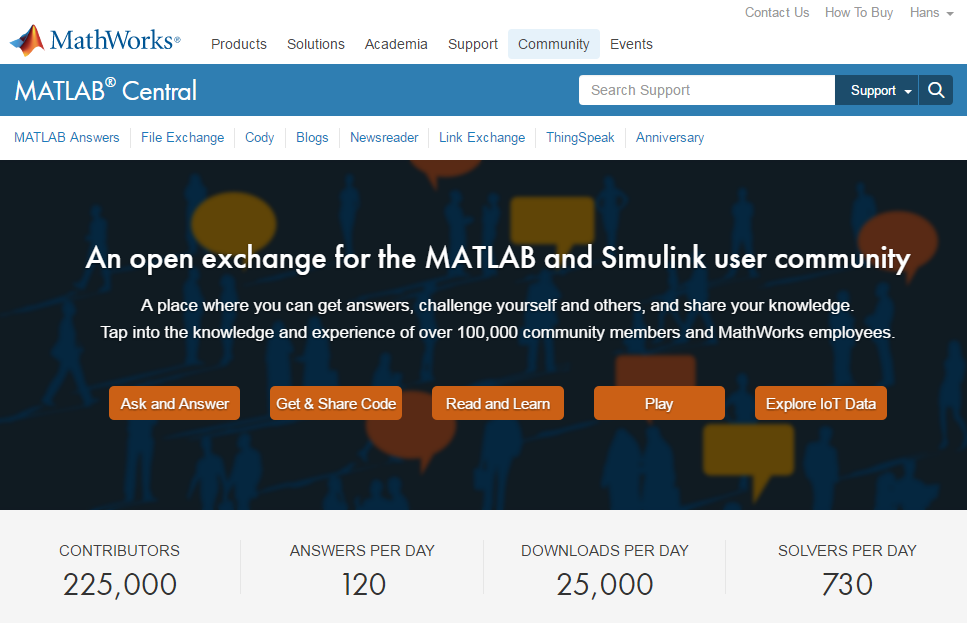The width and height of the screenshot is (967, 623).
Task: Open the File Exchange link
Action: tap(183, 138)
